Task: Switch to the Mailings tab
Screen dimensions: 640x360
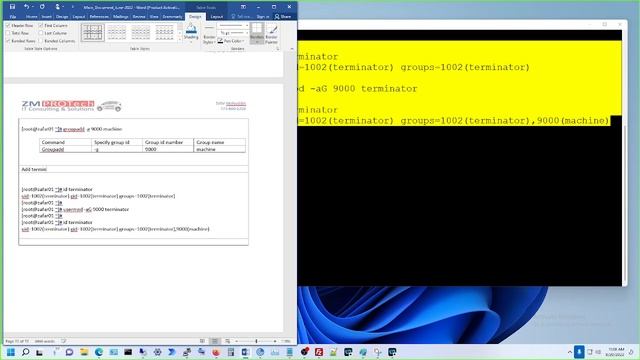Action: pyautogui.click(x=121, y=16)
